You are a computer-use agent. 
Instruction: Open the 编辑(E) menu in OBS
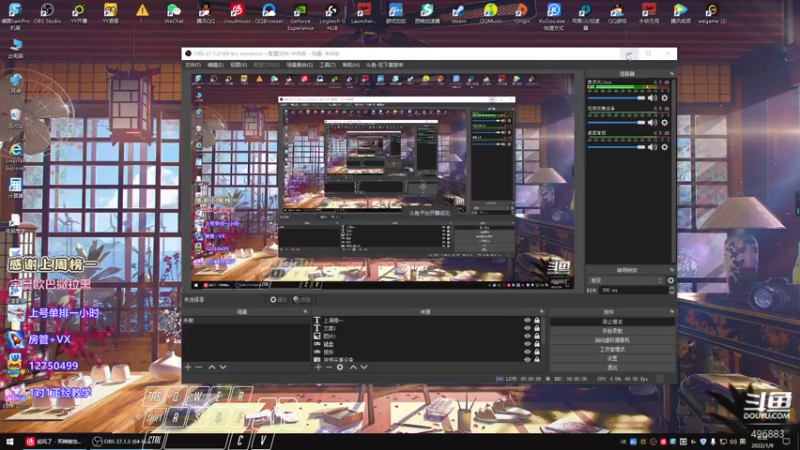[x=215, y=65]
